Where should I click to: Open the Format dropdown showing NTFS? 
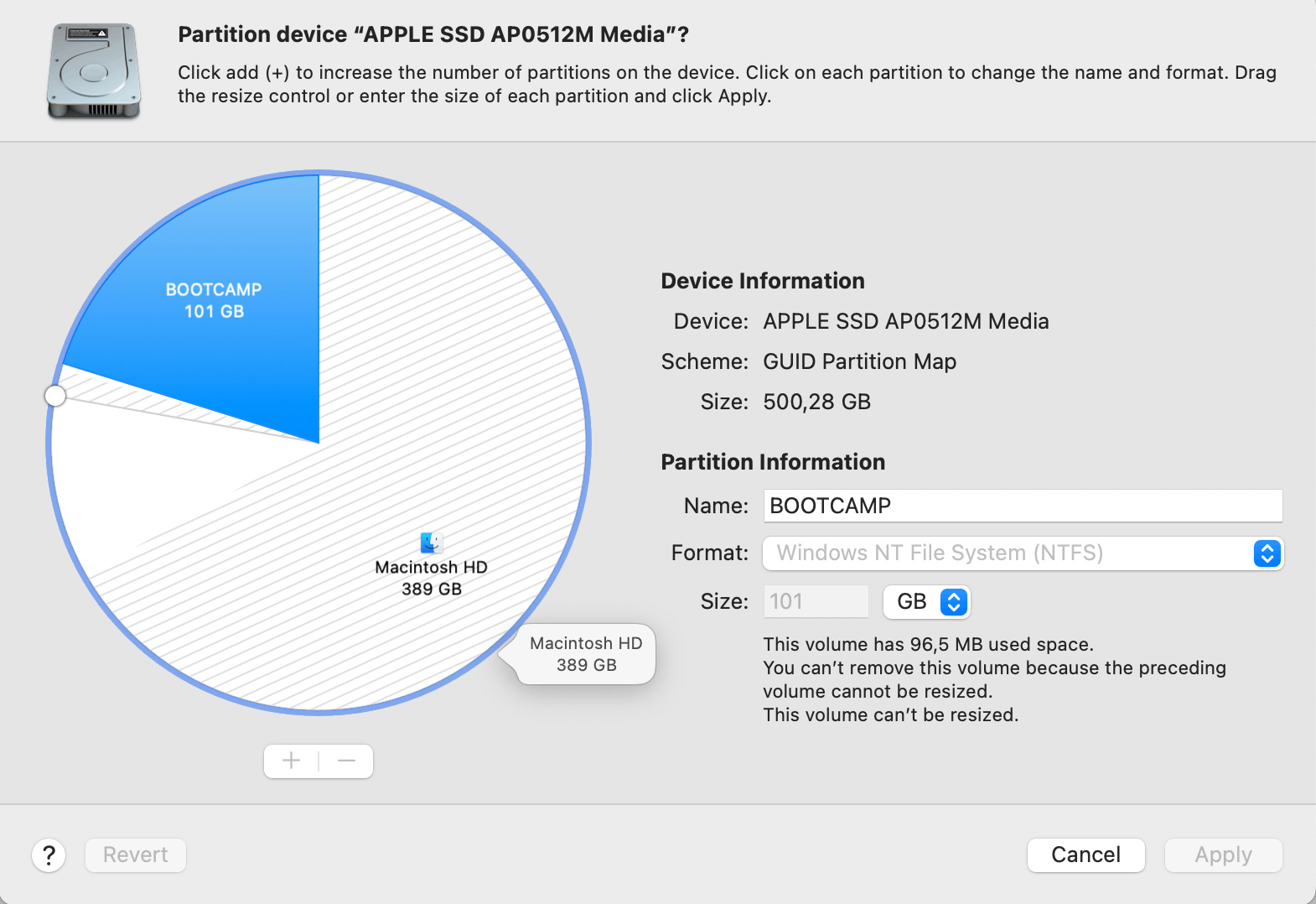pyautogui.click(x=1023, y=553)
